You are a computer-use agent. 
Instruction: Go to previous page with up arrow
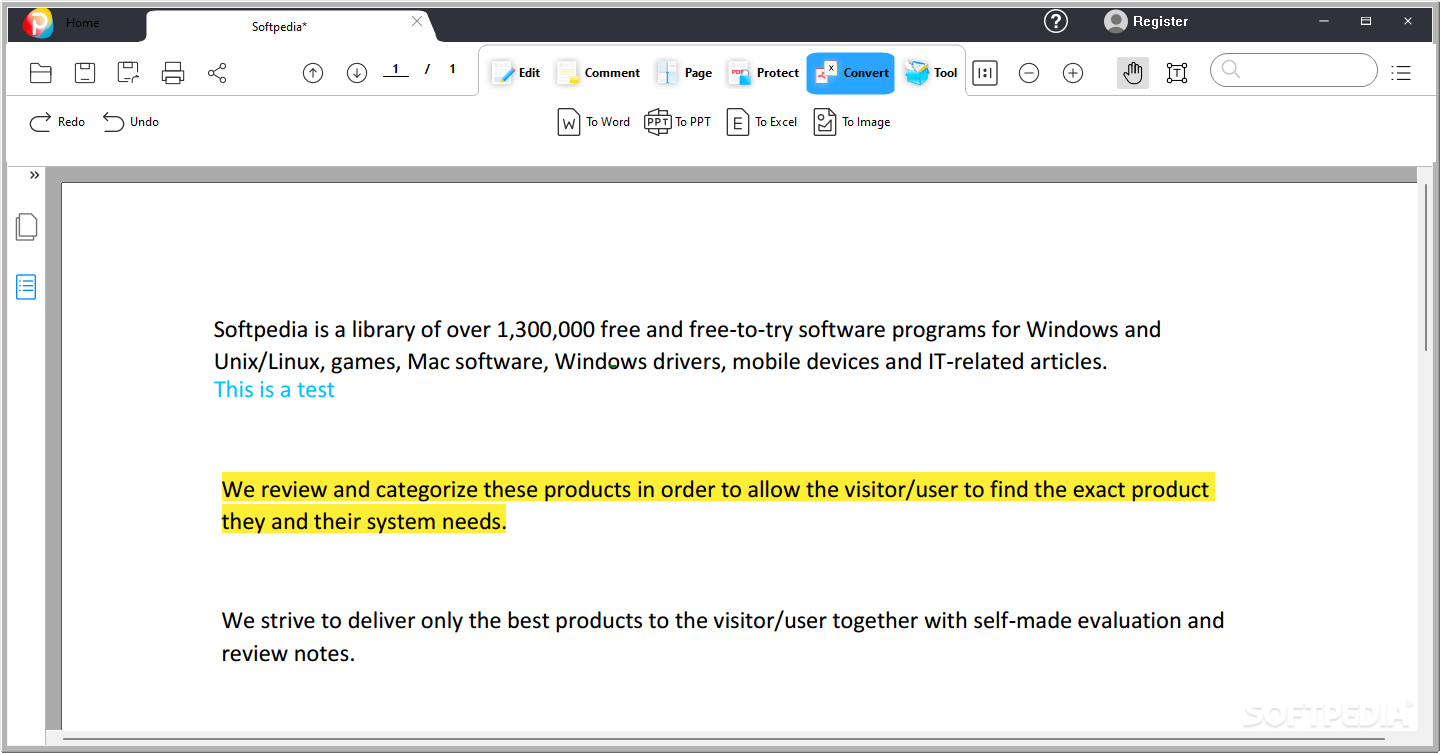pyautogui.click(x=313, y=73)
